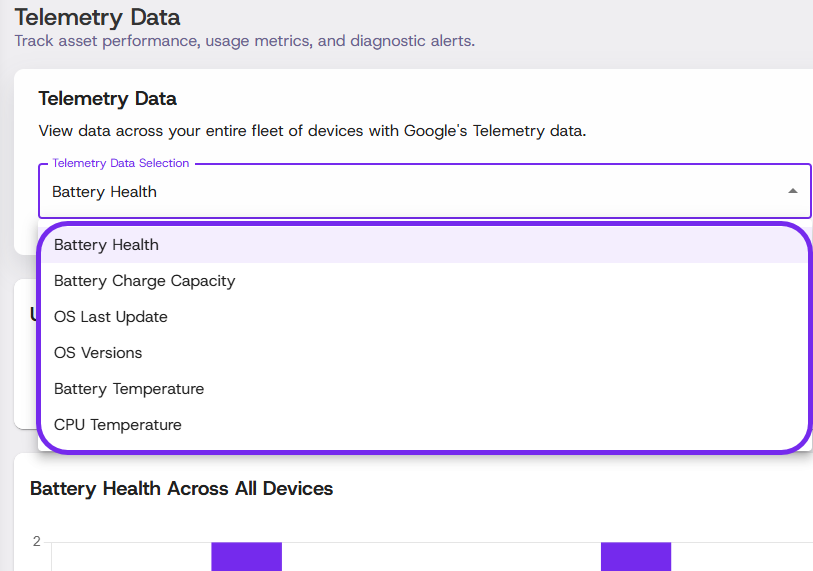813x571 pixels.
Task: Click the Telemetry Data card heading
Action: pyautogui.click(x=107, y=98)
